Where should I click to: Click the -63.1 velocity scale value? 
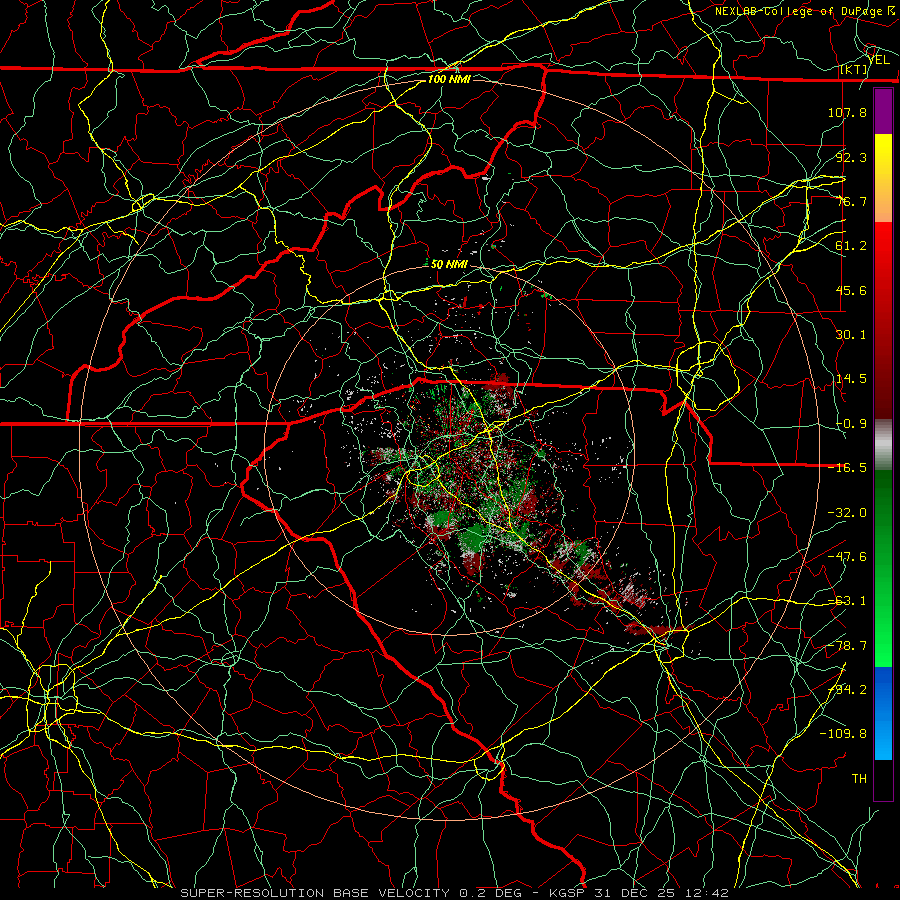847,601
